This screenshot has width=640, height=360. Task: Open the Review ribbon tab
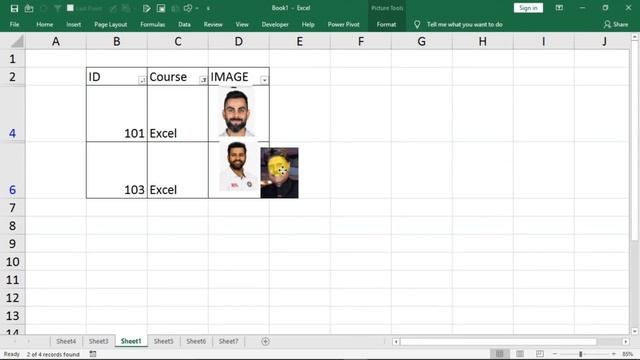point(213,24)
